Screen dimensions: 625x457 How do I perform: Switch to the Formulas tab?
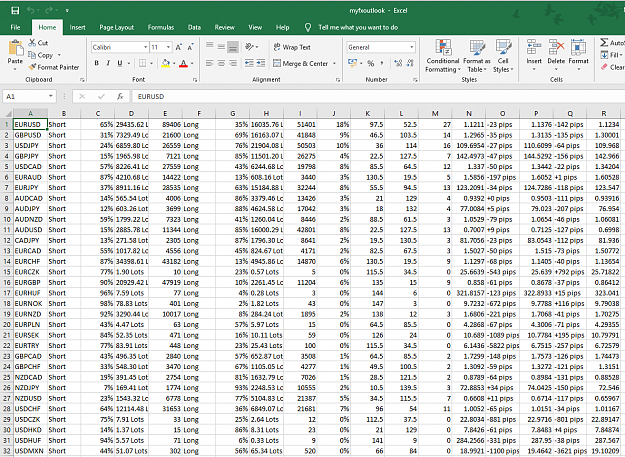click(x=161, y=27)
